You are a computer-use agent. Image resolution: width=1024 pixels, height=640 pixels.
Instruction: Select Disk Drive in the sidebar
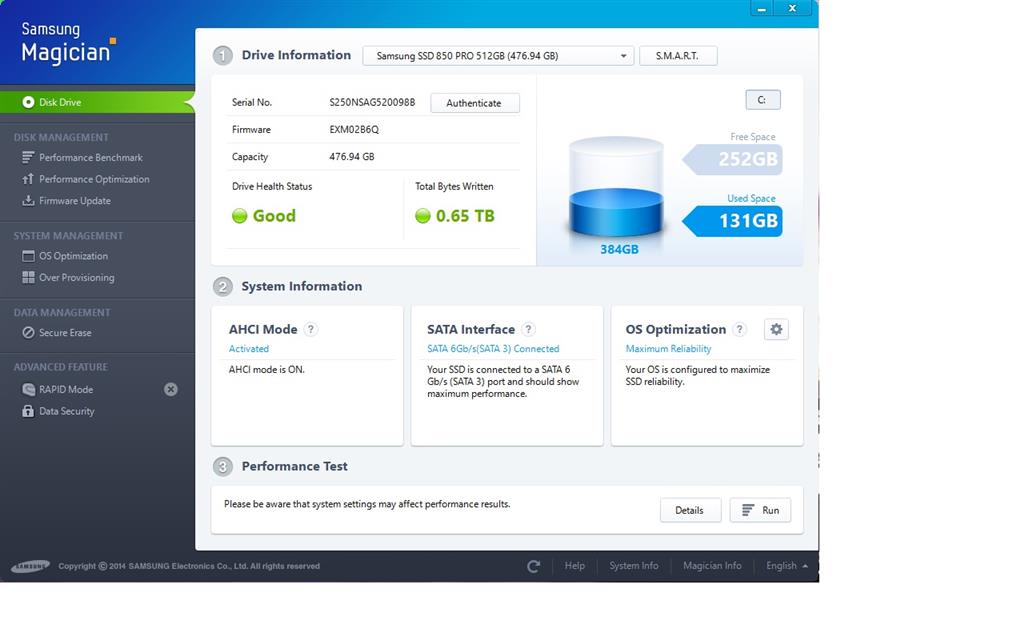tap(97, 102)
